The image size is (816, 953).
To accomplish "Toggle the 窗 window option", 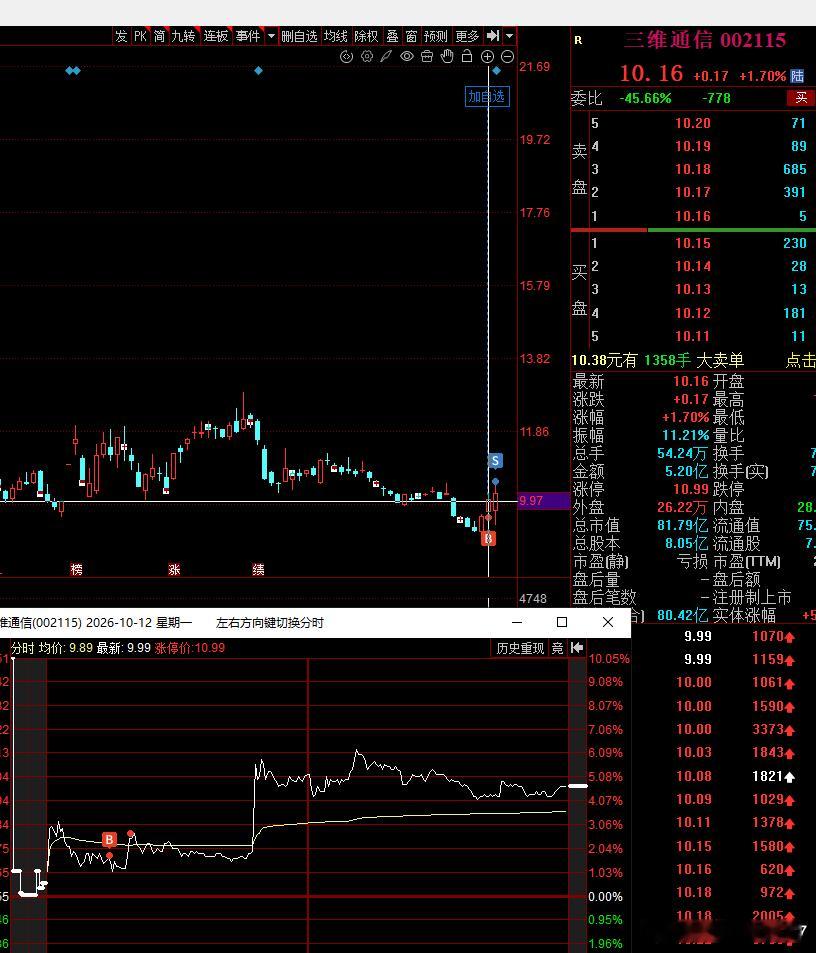I will (411, 36).
